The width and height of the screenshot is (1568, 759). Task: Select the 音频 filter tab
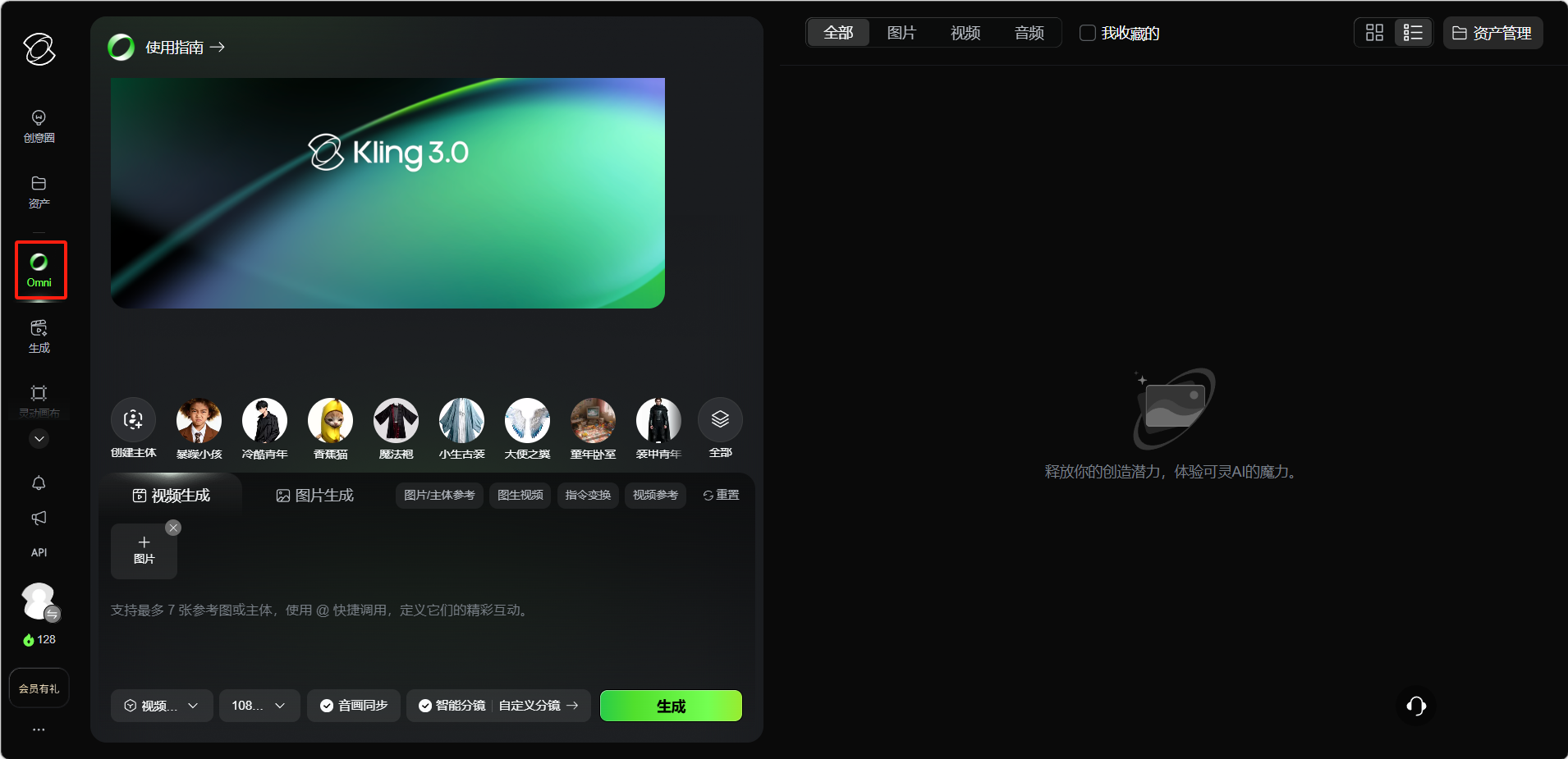click(1029, 33)
